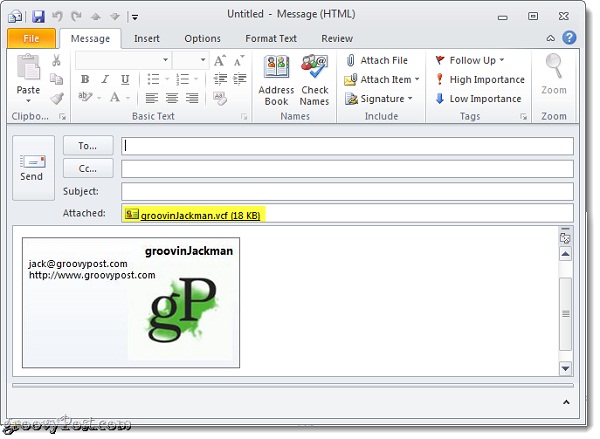600x439 pixels.
Task: Minimize the ribbon with caret icon
Action: [x=551, y=38]
